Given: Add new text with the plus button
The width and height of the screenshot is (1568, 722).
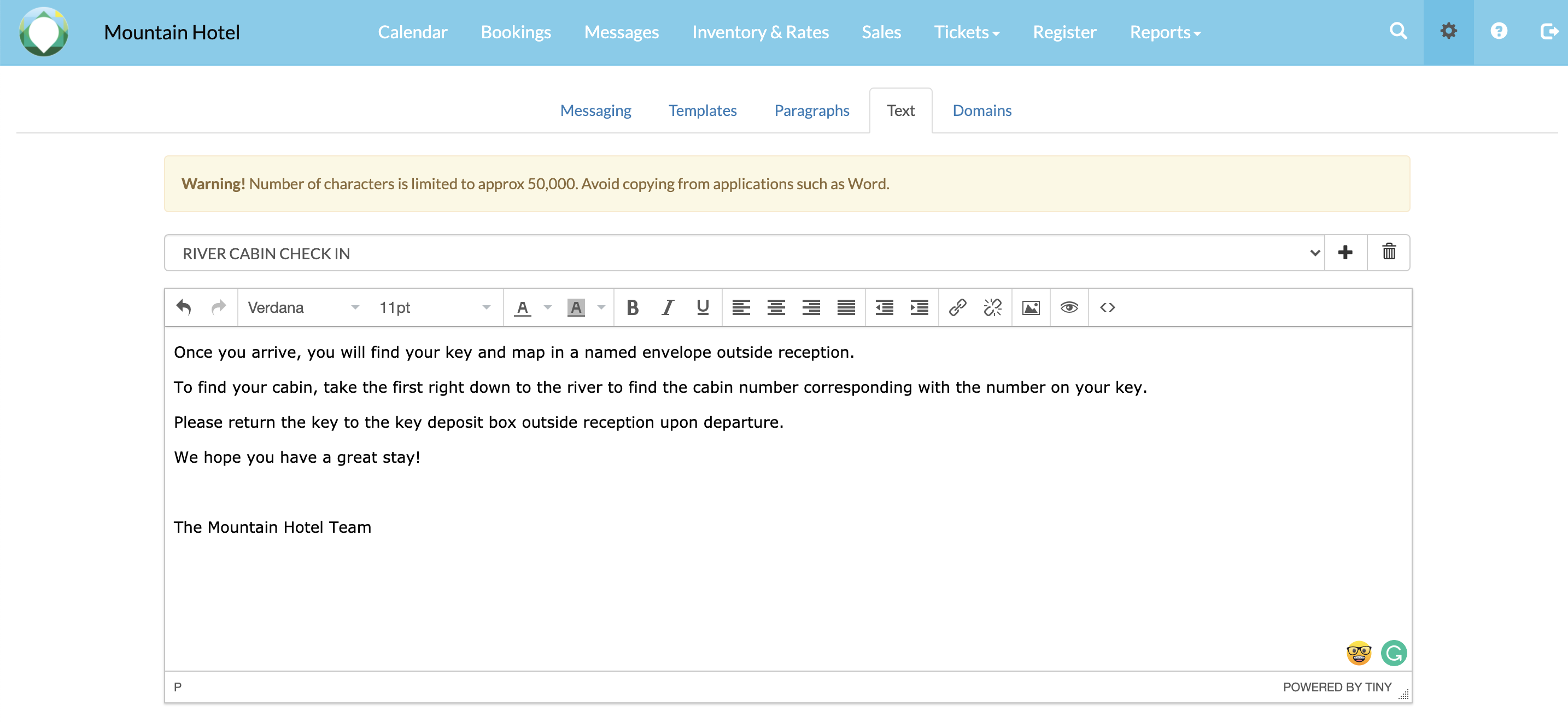Looking at the screenshot, I should (x=1345, y=252).
